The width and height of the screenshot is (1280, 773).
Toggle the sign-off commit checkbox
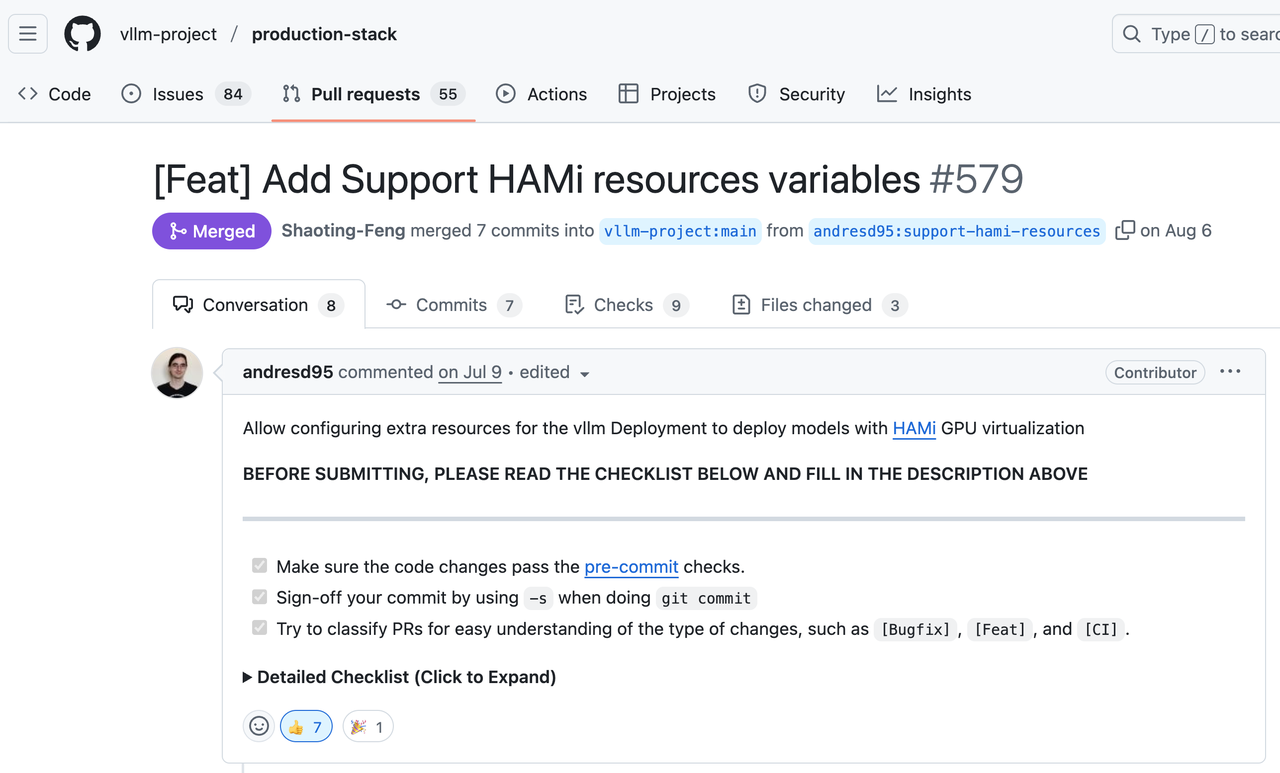(259, 596)
